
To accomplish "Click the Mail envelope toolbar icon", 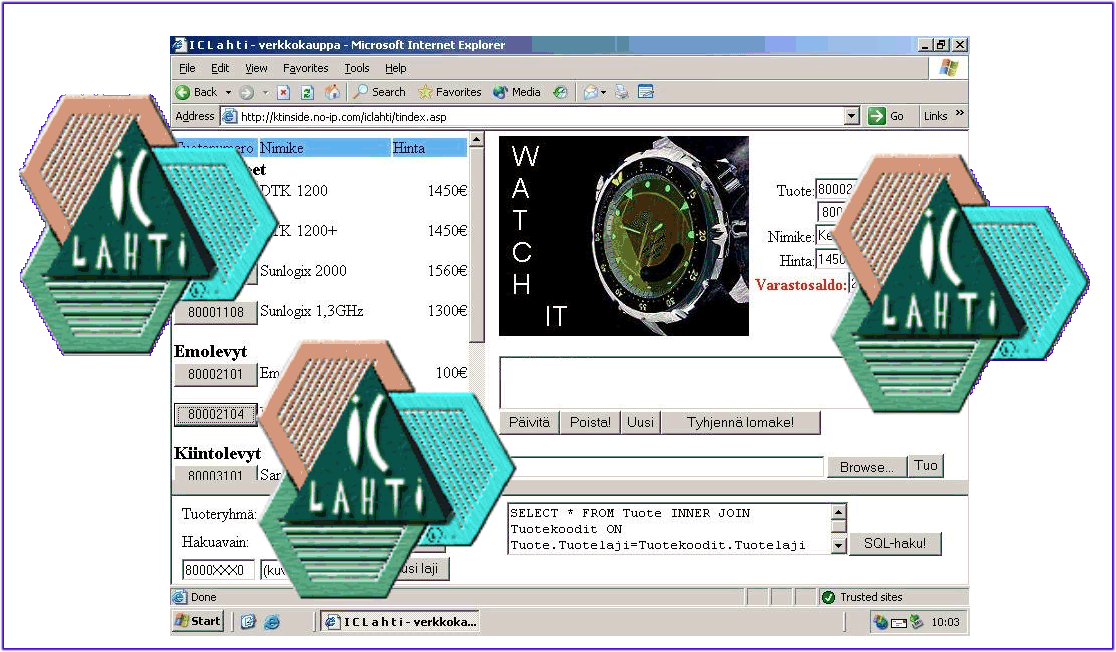I will pyautogui.click(x=590, y=92).
